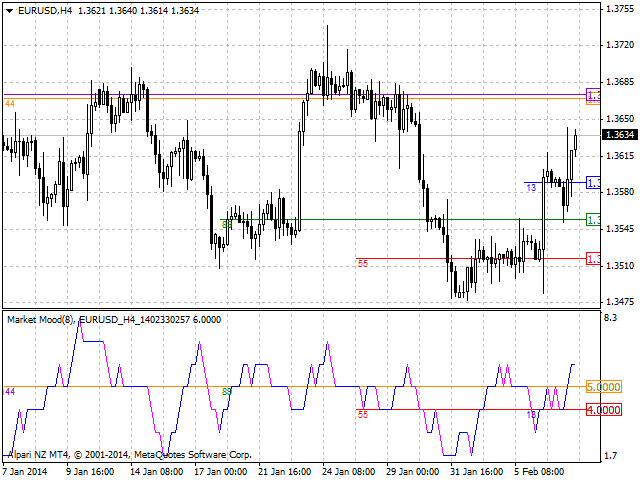This screenshot has height=480, width=640.
Task: Click the blue 13 label in the Market Mood window
Action: [x=531, y=415]
